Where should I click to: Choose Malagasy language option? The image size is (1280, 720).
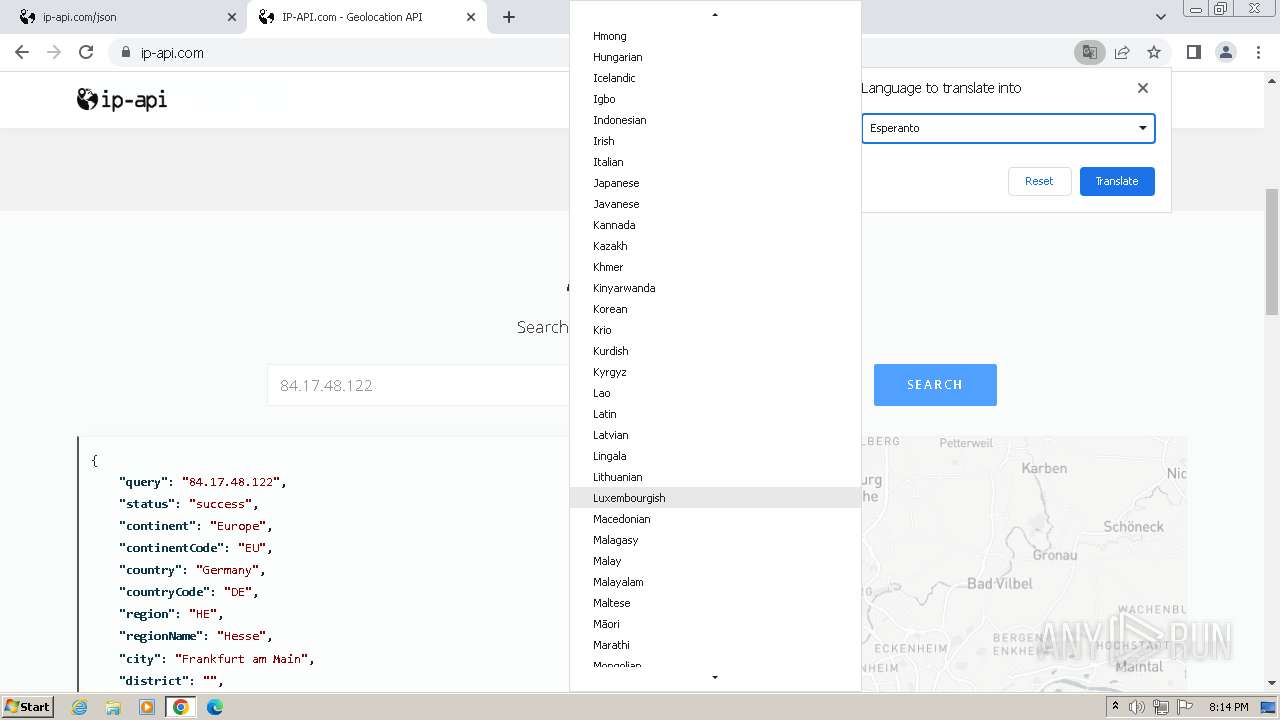715,540
